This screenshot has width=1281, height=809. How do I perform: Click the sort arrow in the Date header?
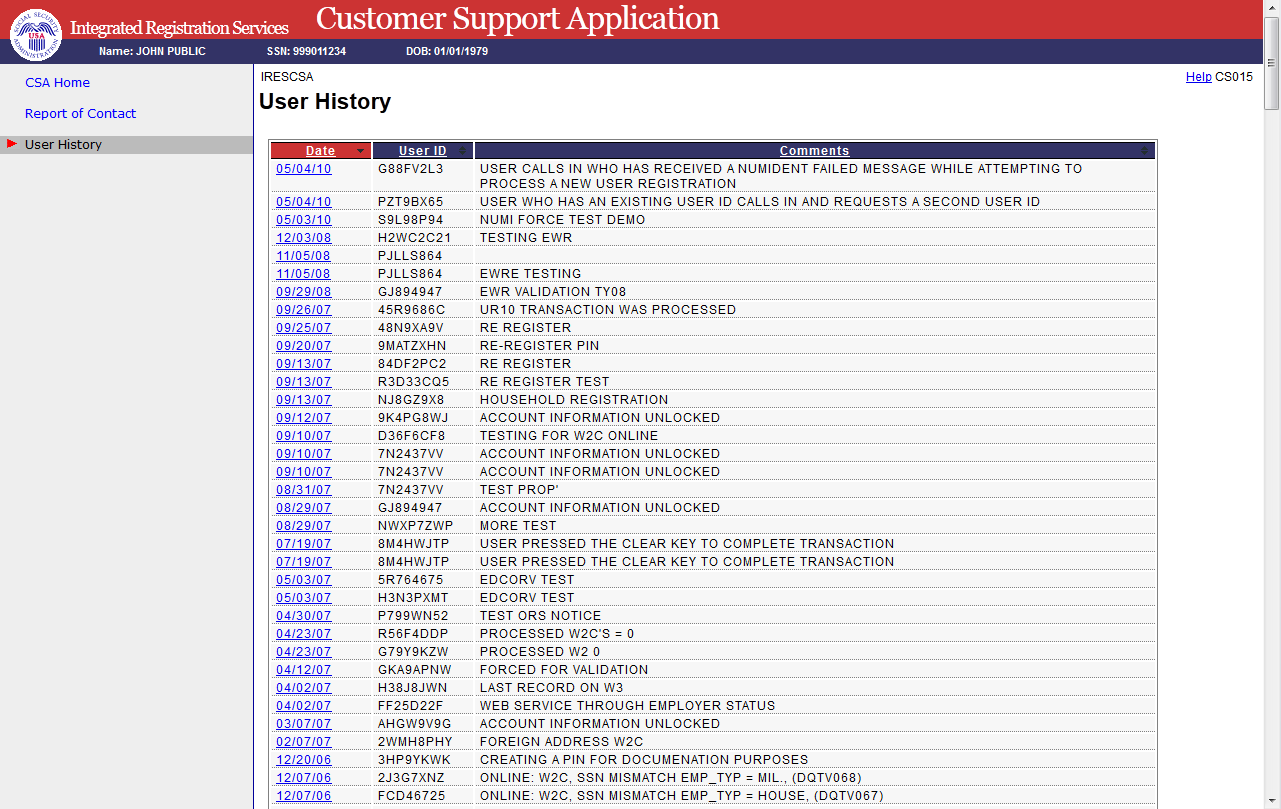(x=360, y=151)
